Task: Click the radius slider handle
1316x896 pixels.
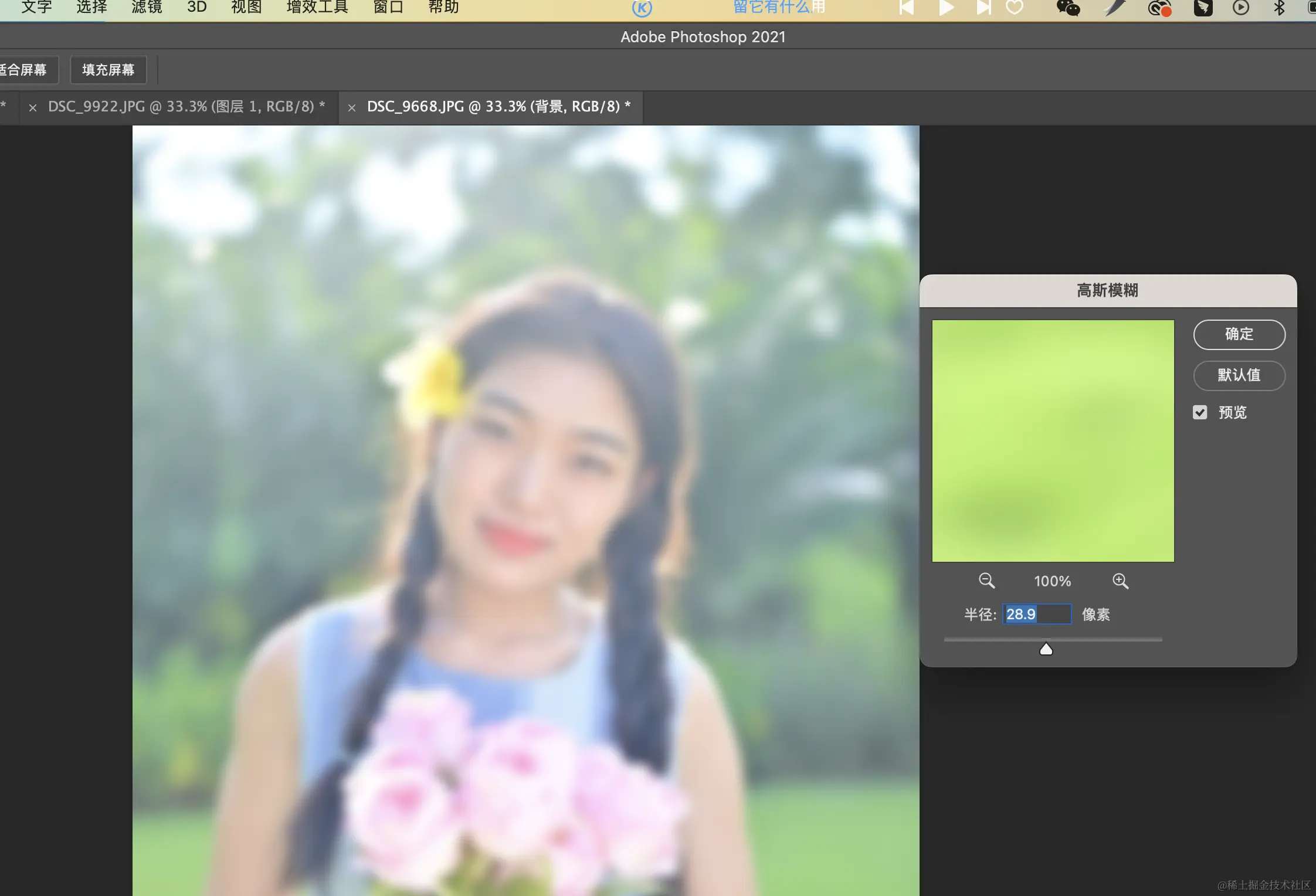Action: (x=1046, y=649)
